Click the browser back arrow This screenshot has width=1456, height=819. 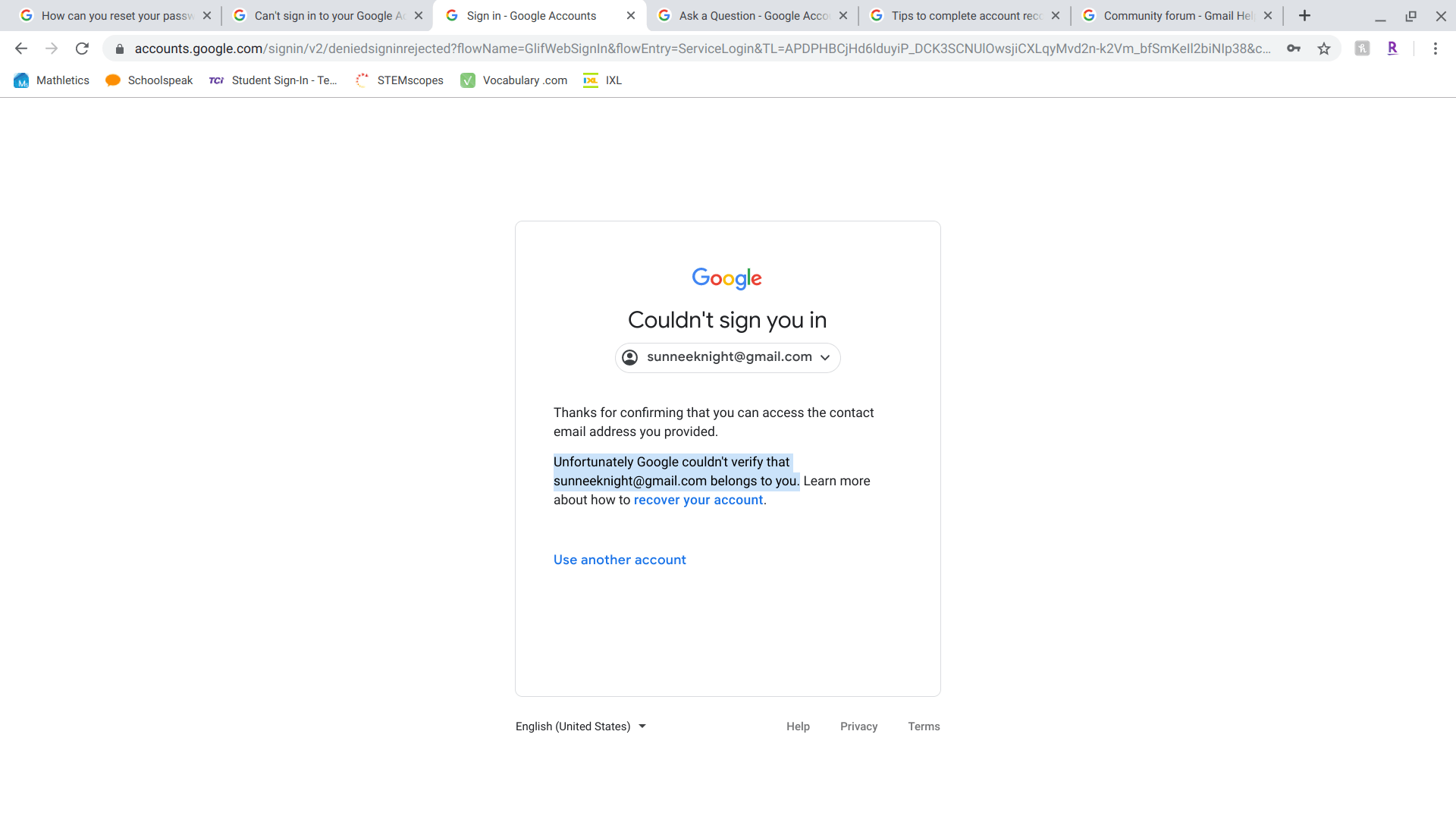21,49
